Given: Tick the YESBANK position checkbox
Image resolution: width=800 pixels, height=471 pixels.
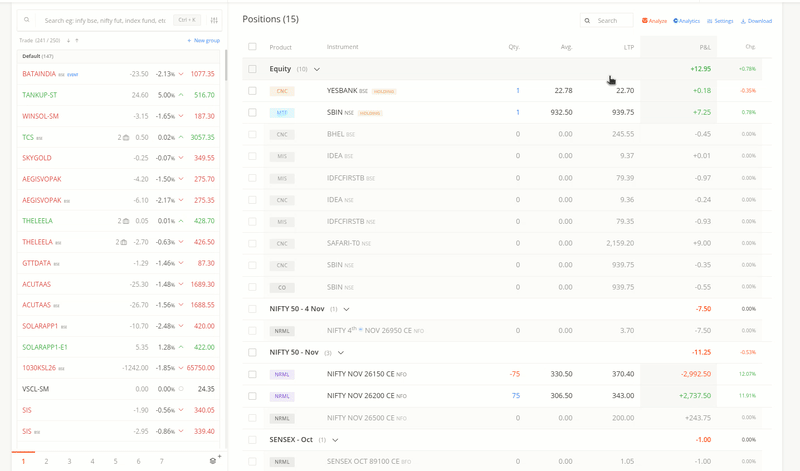Looking at the screenshot, I should pos(252,91).
